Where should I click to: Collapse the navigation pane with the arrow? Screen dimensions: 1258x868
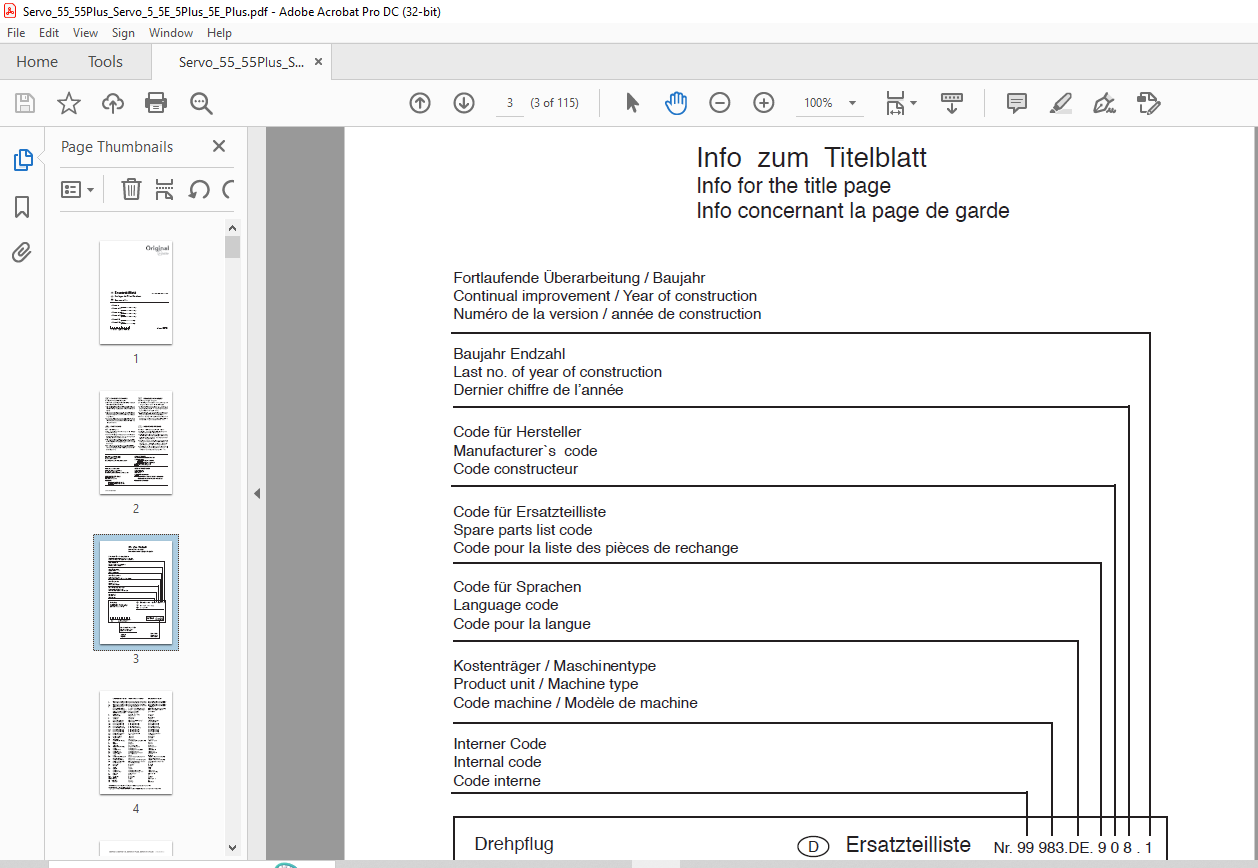pos(257,493)
